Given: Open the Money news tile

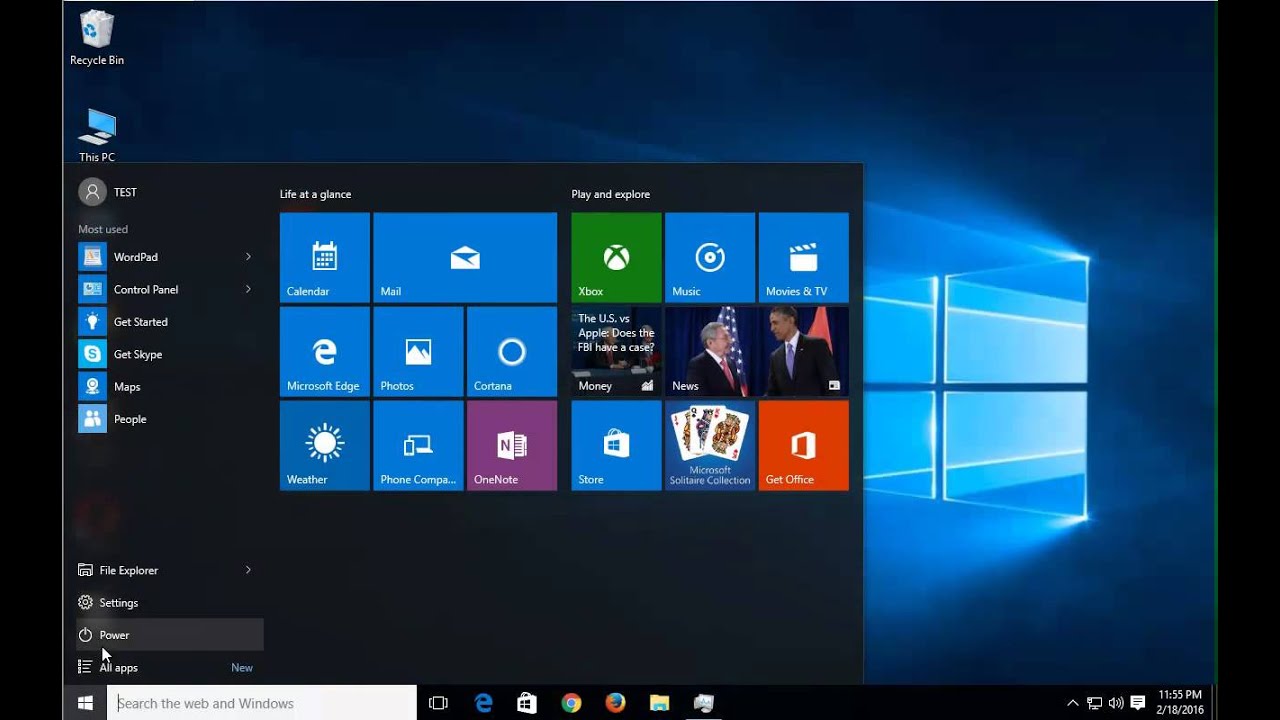Looking at the screenshot, I should 616,351.
